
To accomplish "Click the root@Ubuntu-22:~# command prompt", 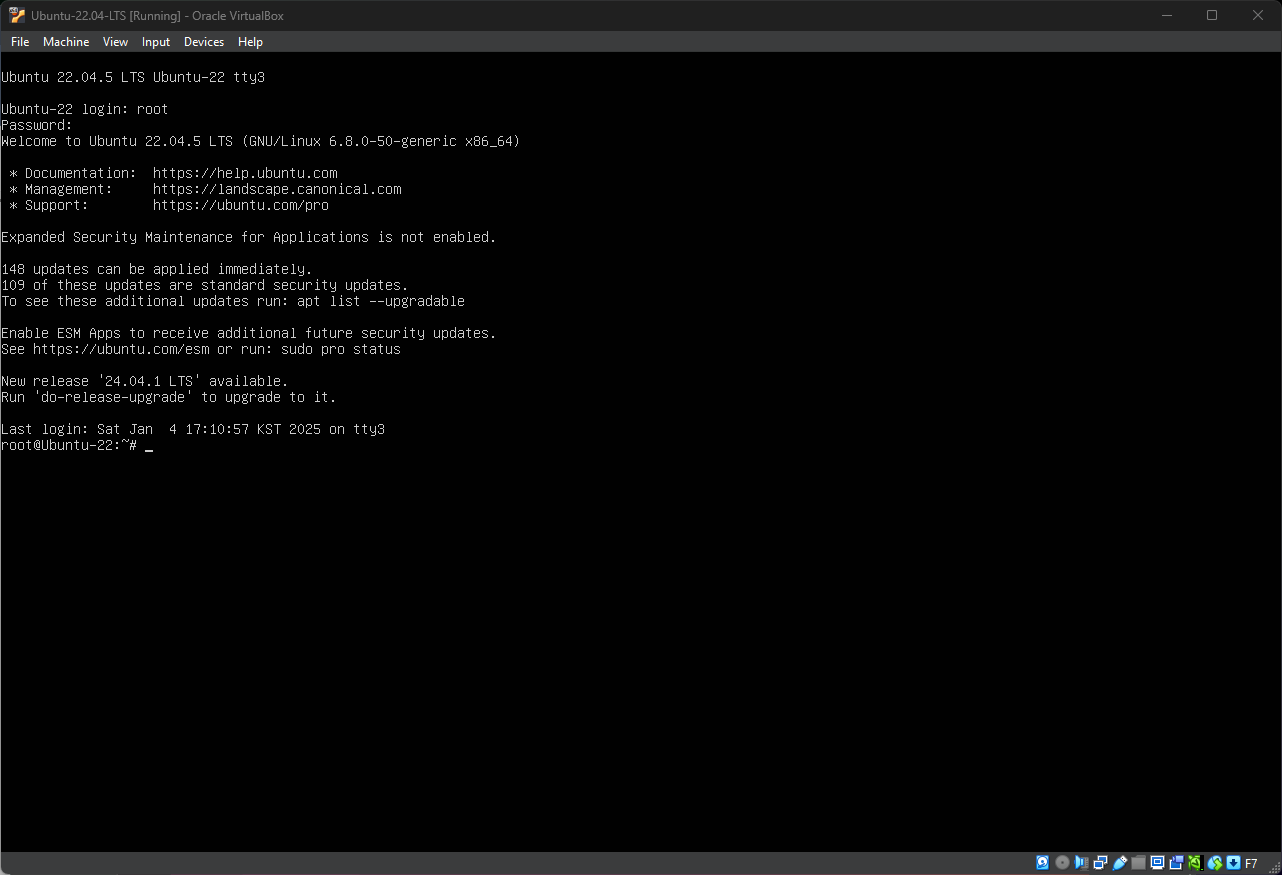I will coord(69,445).
